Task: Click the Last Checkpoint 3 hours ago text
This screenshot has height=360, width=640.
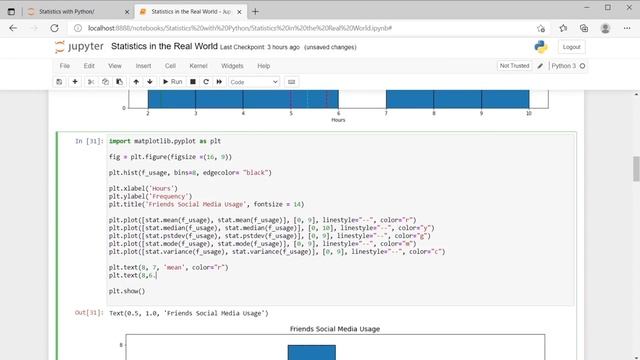Action: pyautogui.click(x=260, y=47)
